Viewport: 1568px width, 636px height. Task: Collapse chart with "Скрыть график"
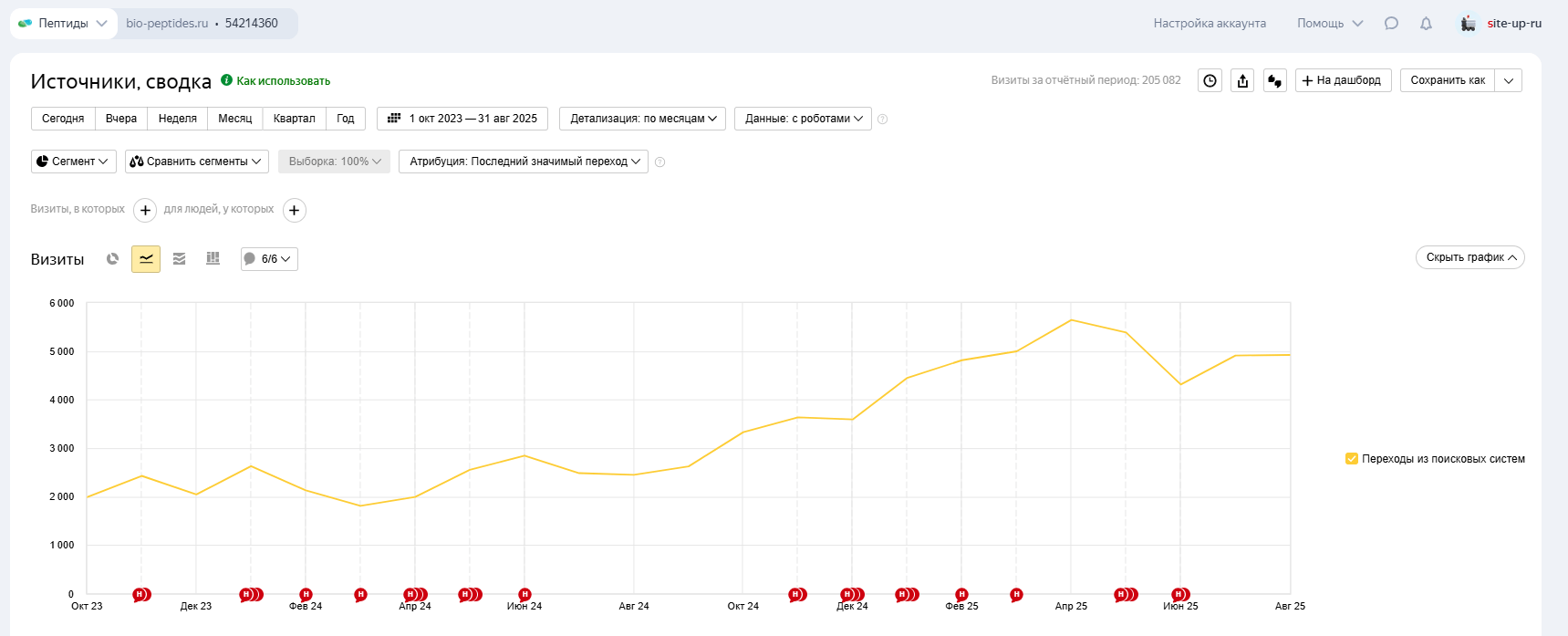click(x=1469, y=257)
